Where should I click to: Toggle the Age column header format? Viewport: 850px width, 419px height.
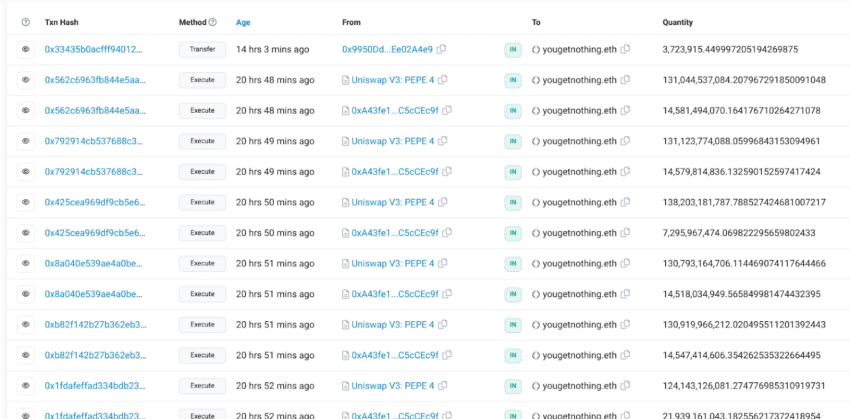pos(243,22)
